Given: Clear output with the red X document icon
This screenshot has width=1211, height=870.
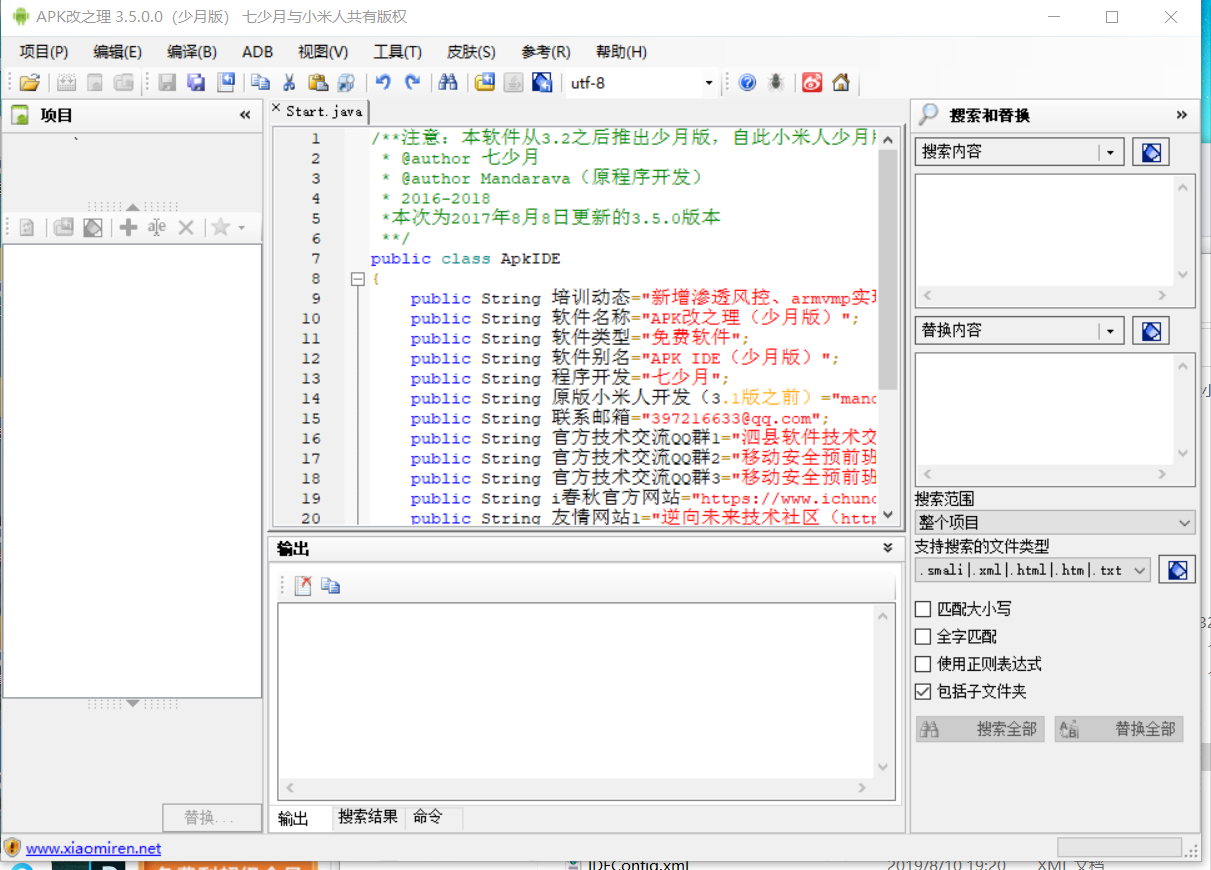Looking at the screenshot, I should [303, 586].
